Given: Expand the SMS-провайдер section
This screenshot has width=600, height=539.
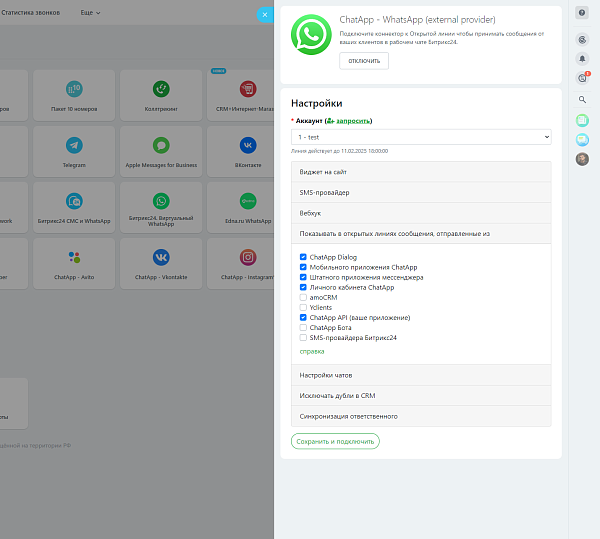Looking at the screenshot, I should [421, 192].
